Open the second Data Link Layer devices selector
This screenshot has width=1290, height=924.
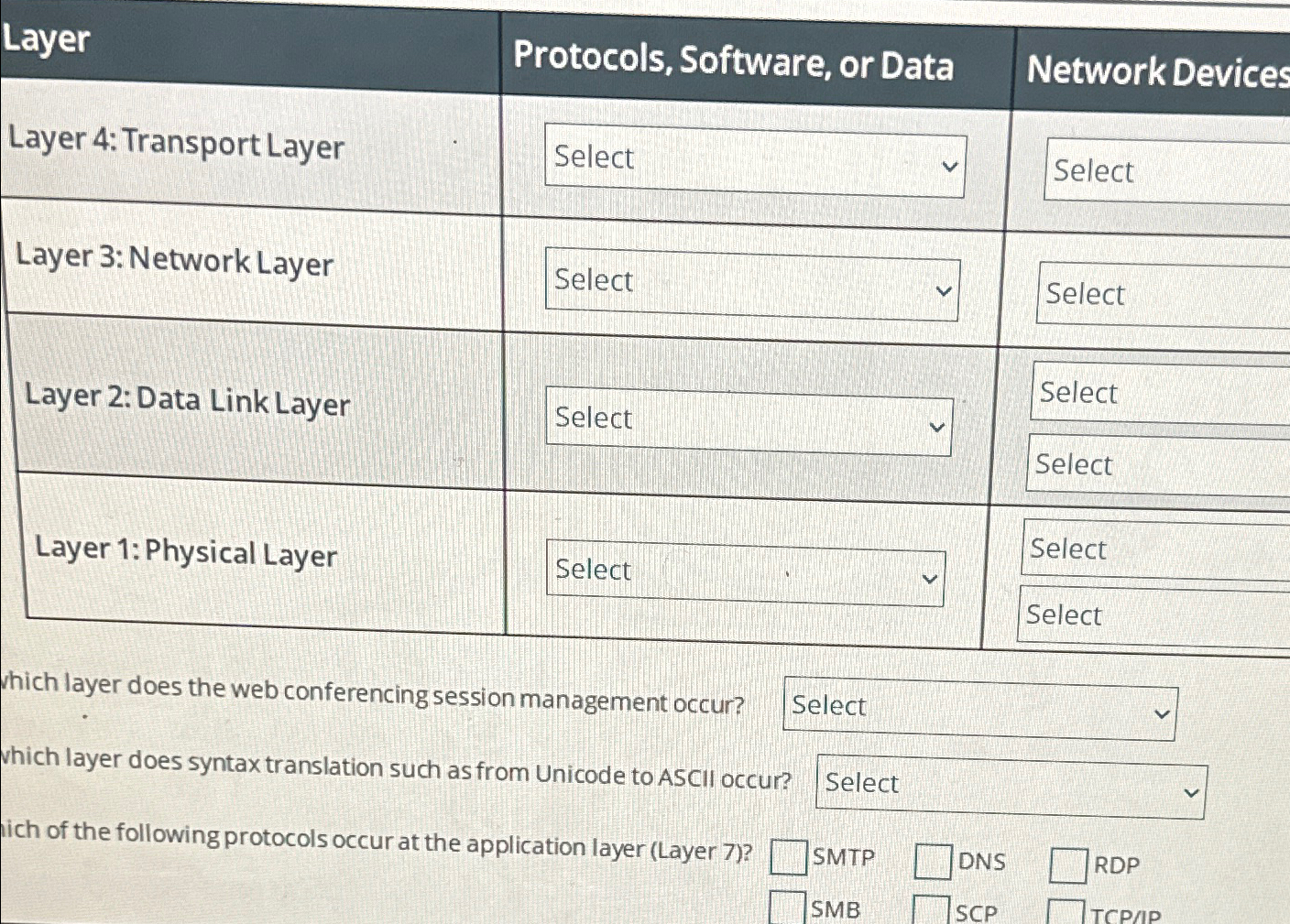tap(1156, 464)
